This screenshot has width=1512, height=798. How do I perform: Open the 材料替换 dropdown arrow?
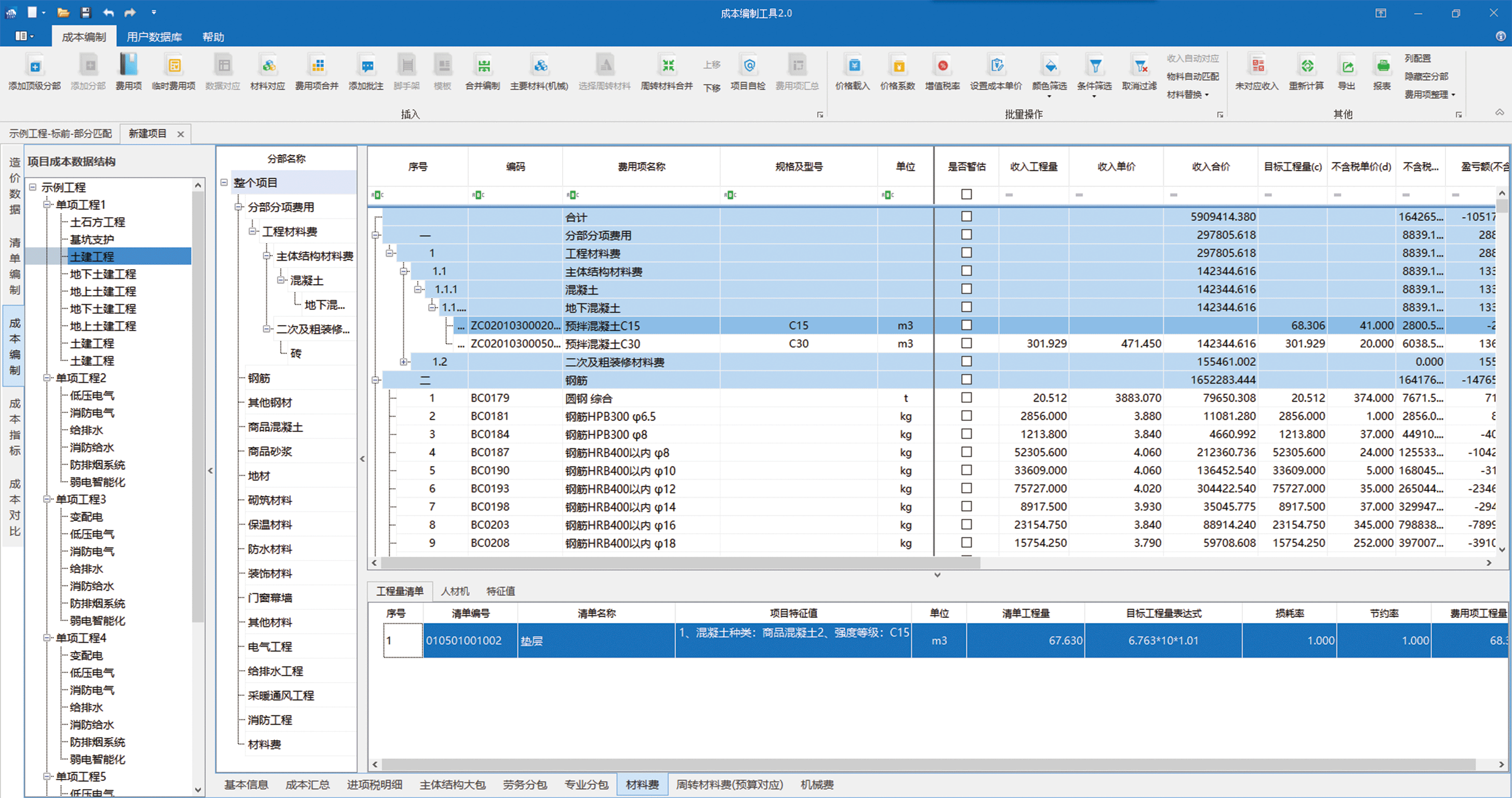click(x=1207, y=95)
